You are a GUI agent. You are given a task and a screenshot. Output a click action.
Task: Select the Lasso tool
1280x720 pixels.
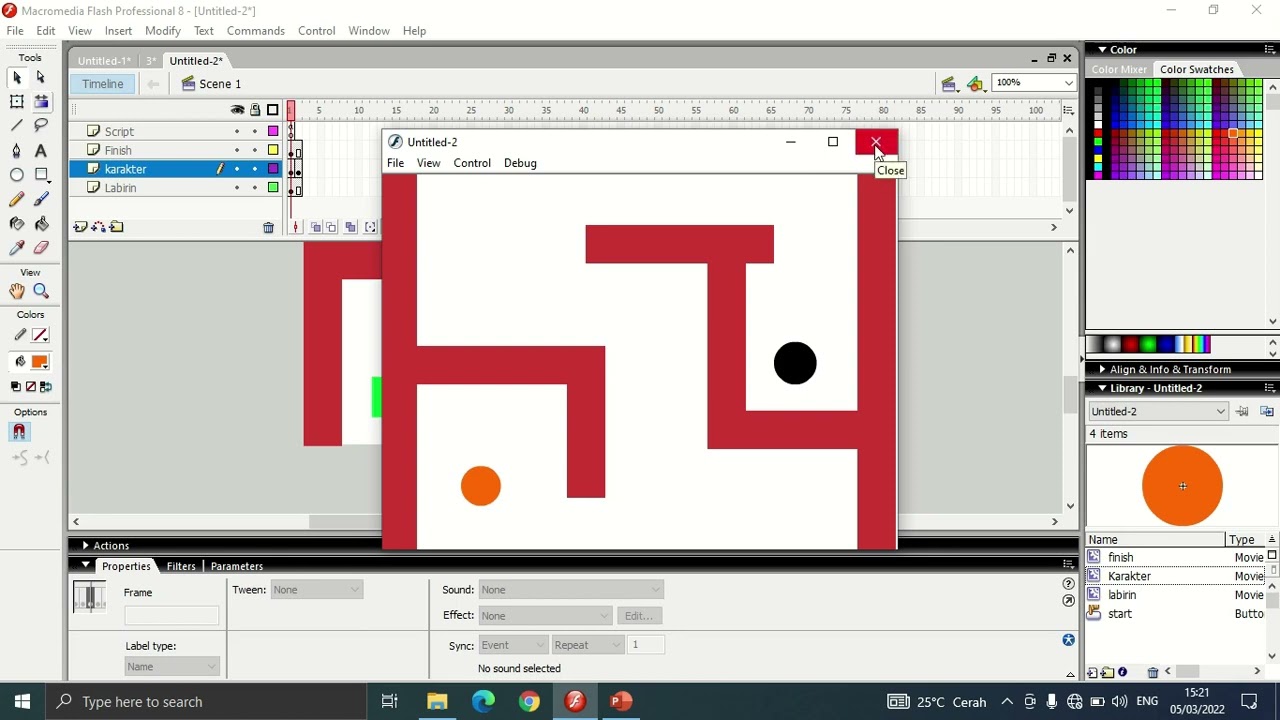[x=41, y=125]
